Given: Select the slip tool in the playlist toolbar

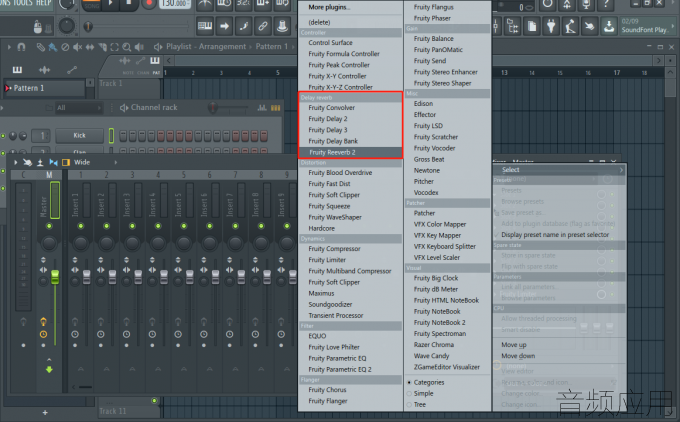Looking at the screenshot, I should [x=90, y=47].
